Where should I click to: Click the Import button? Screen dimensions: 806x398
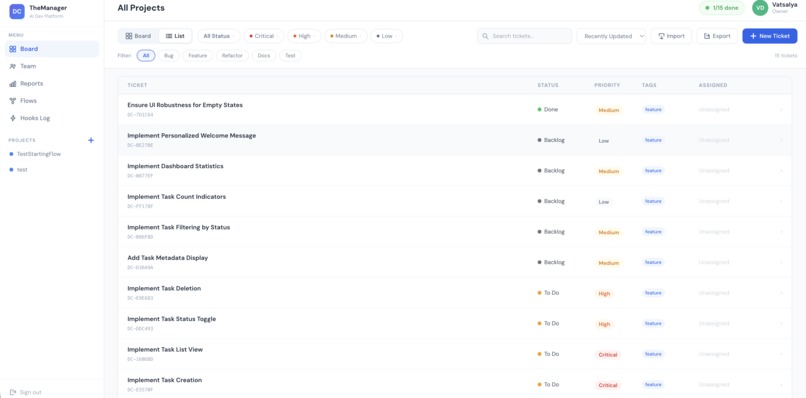671,36
